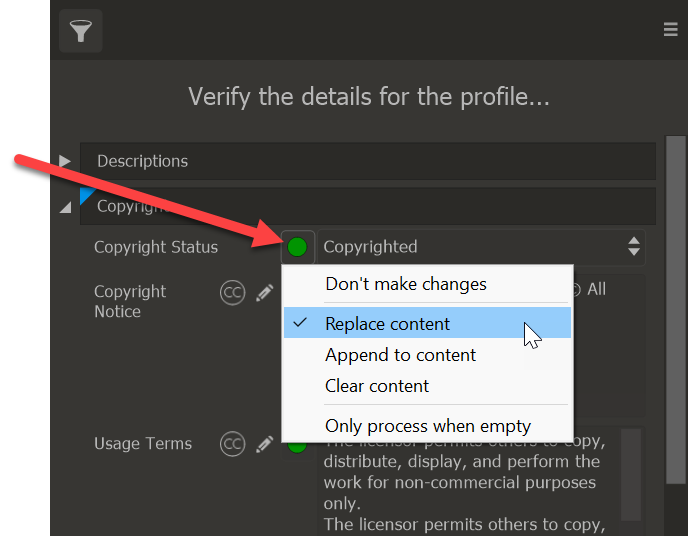Click pencil edit icon beside Copyright Notice

click(x=265, y=293)
